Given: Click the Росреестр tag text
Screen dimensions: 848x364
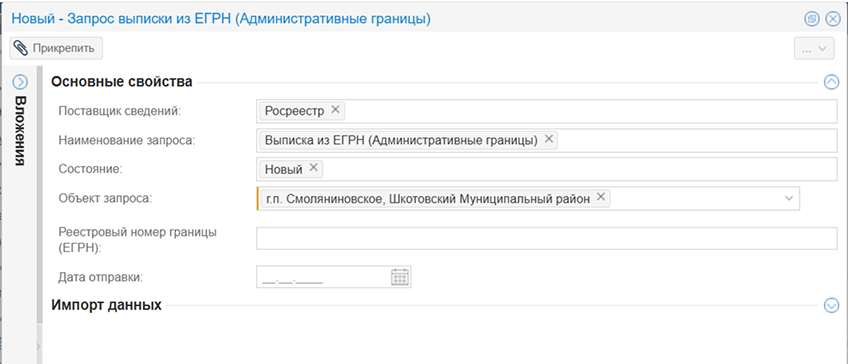Looking at the screenshot, I should pyautogui.click(x=295, y=111).
